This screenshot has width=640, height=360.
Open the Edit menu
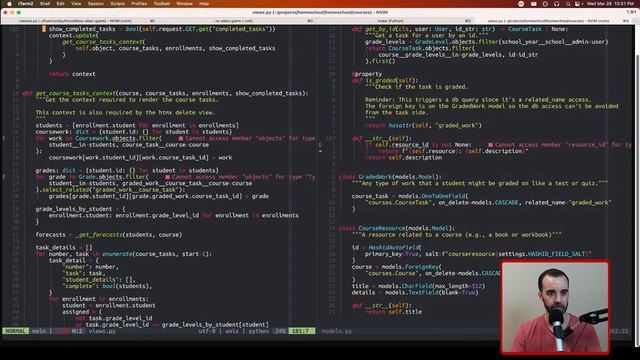pyautogui.click(x=60, y=4)
